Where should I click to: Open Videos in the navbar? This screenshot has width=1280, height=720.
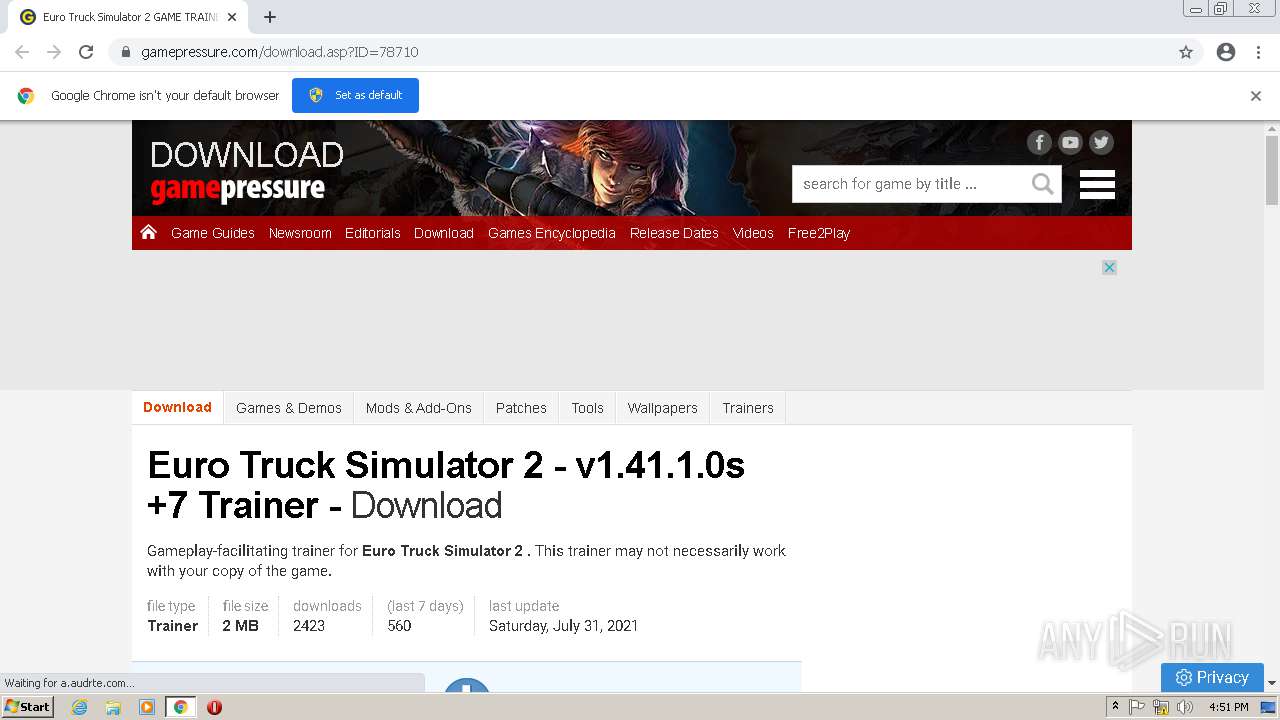click(753, 233)
